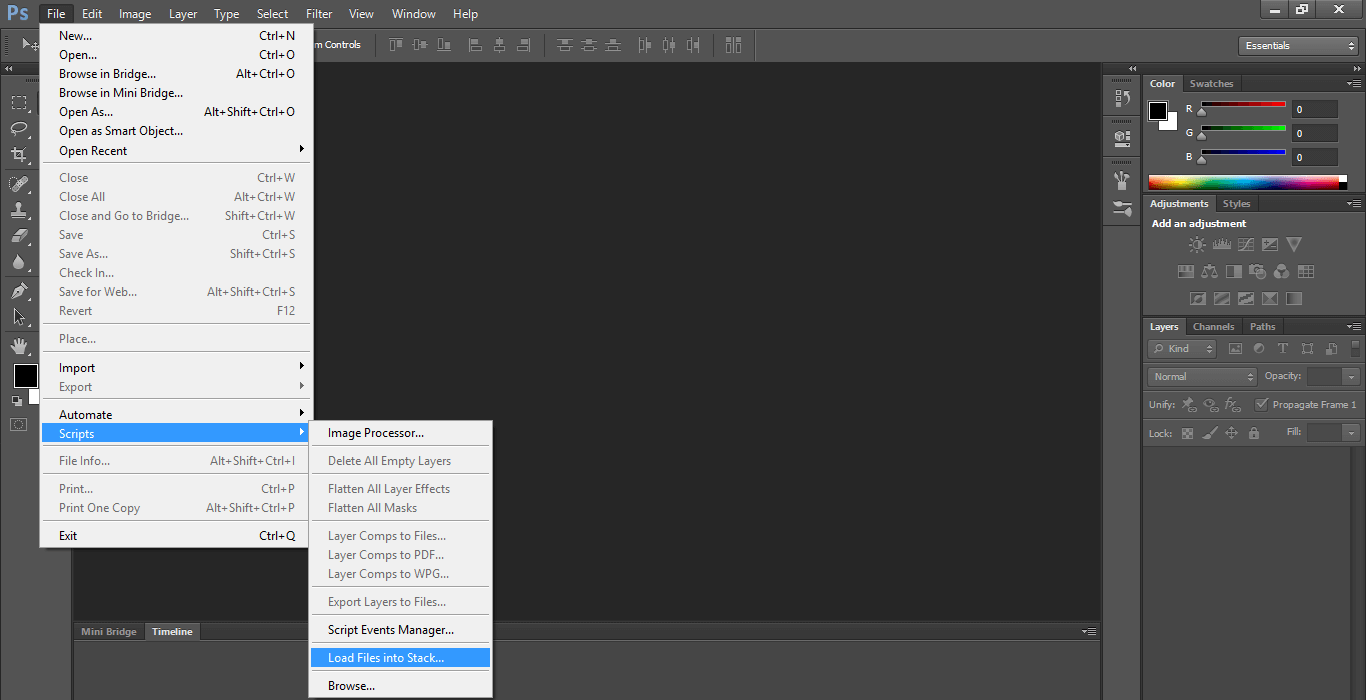The image size is (1366, 700).
Task: Click the foreground color swatch in Color panel
Action: [x=1158, y=111]
